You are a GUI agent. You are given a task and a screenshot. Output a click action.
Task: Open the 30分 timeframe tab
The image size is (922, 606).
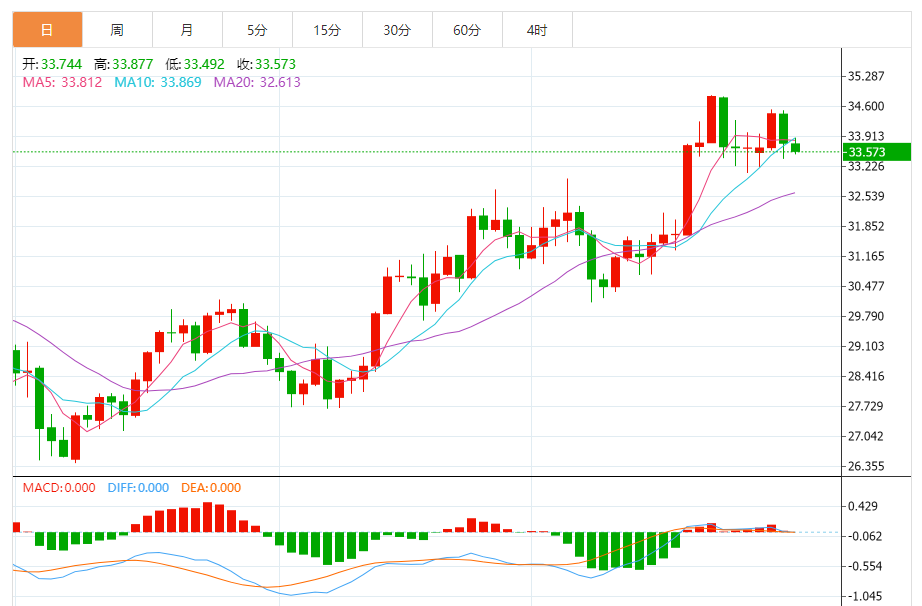tap(397, 30)
